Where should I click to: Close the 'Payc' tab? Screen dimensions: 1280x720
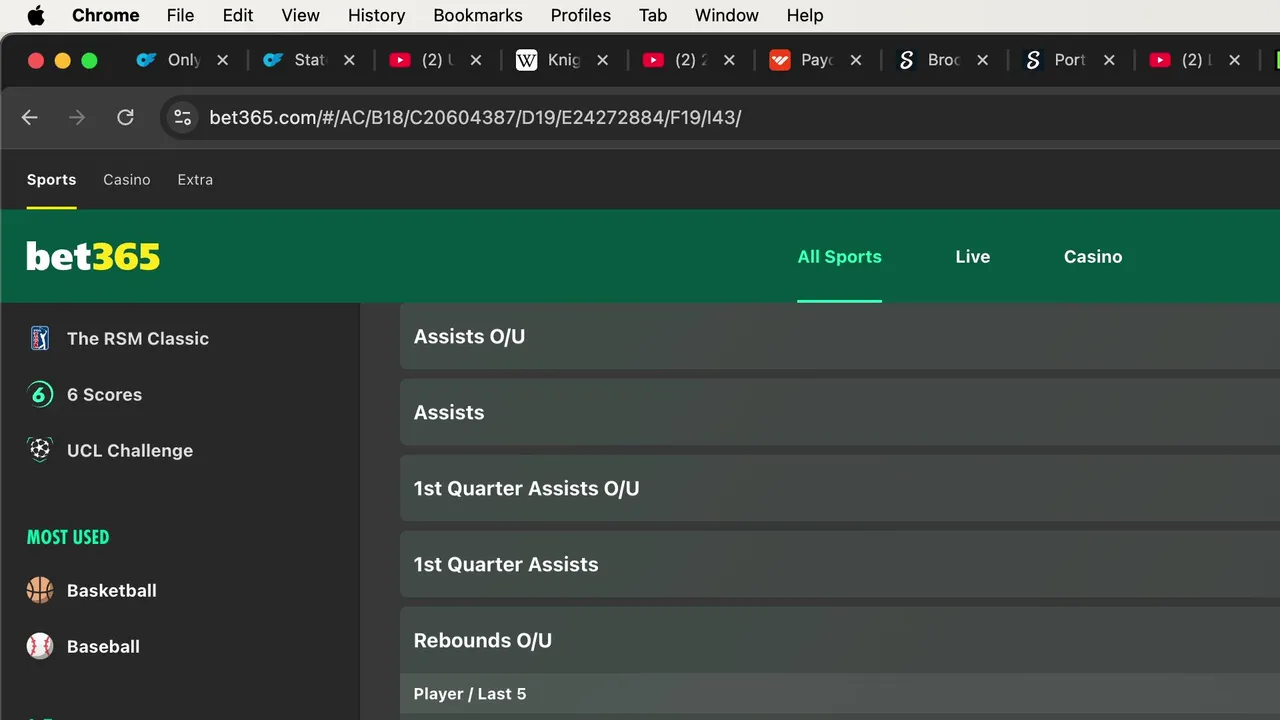click(x=855, y=60)
